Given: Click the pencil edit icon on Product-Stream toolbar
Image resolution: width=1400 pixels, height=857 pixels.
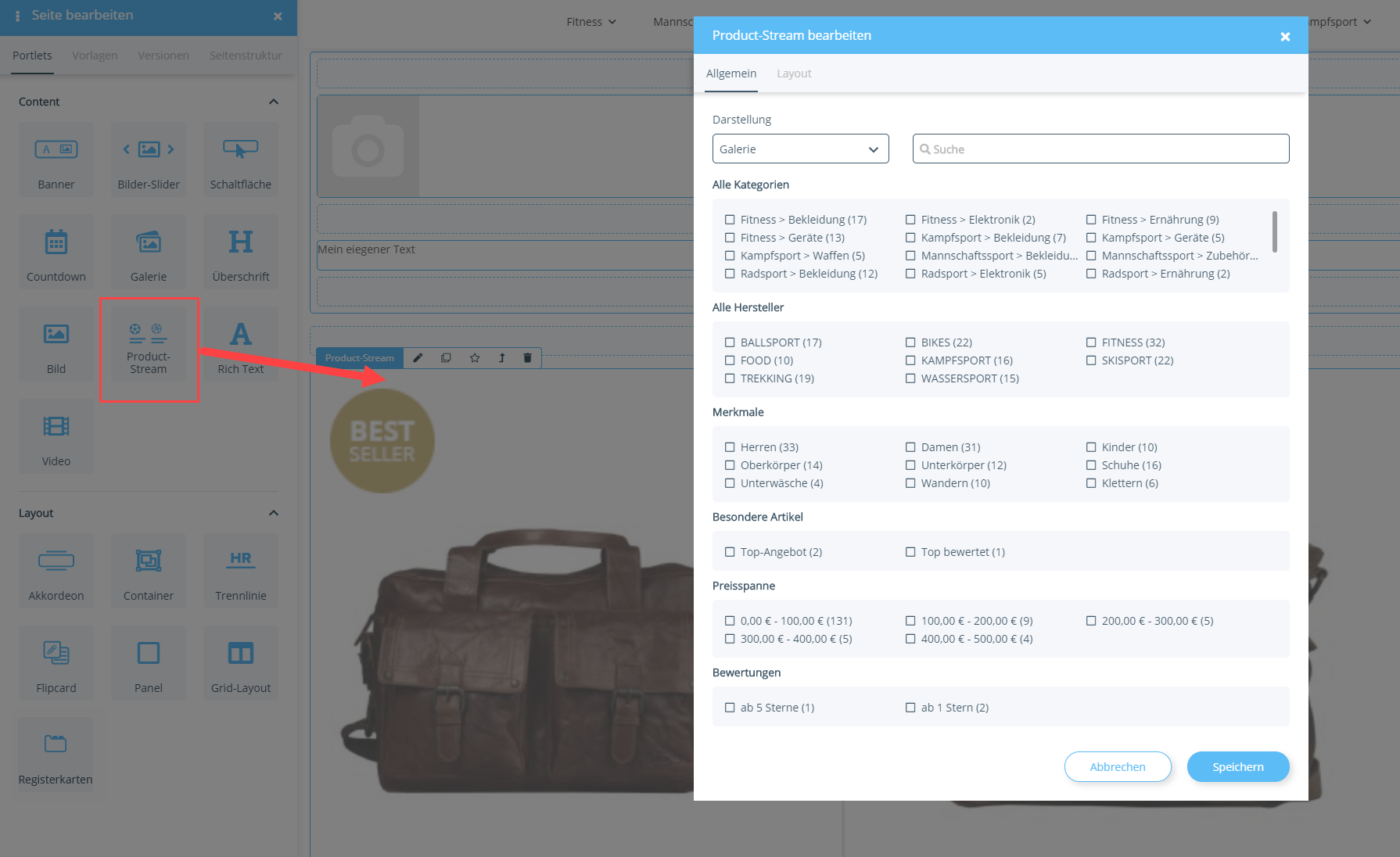Looking at the screenshot, I should [418, 358].
